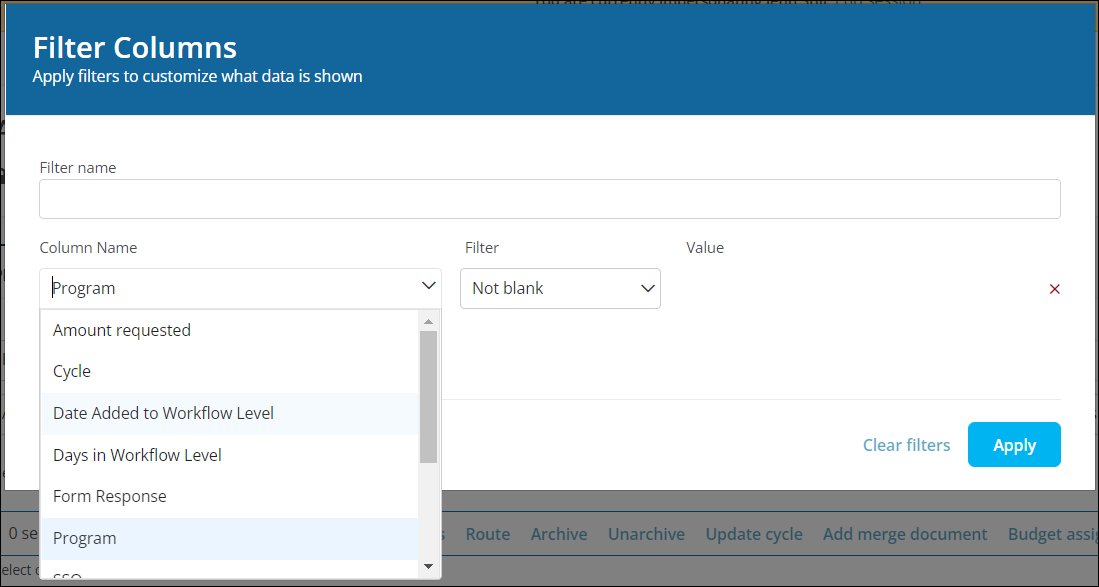The width and height of the screenshot is (1099, 587).
Task: Click Route in the bottom toolbar
Action: (x=488, y=534)
